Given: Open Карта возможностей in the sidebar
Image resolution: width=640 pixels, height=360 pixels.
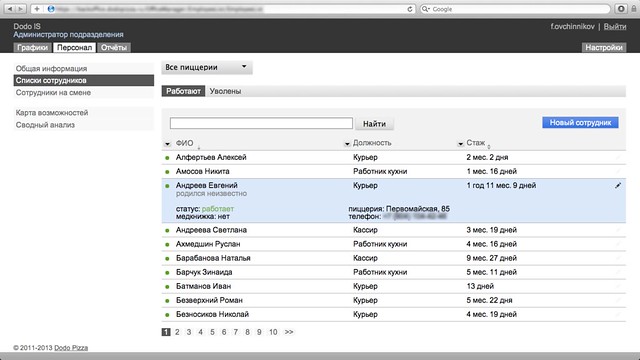Looking at the screenshot, I should tap(84, 113).
